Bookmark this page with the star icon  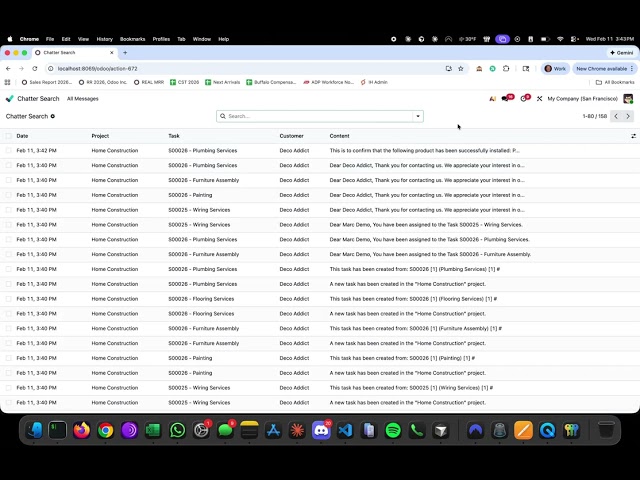(x=461, y=69)
